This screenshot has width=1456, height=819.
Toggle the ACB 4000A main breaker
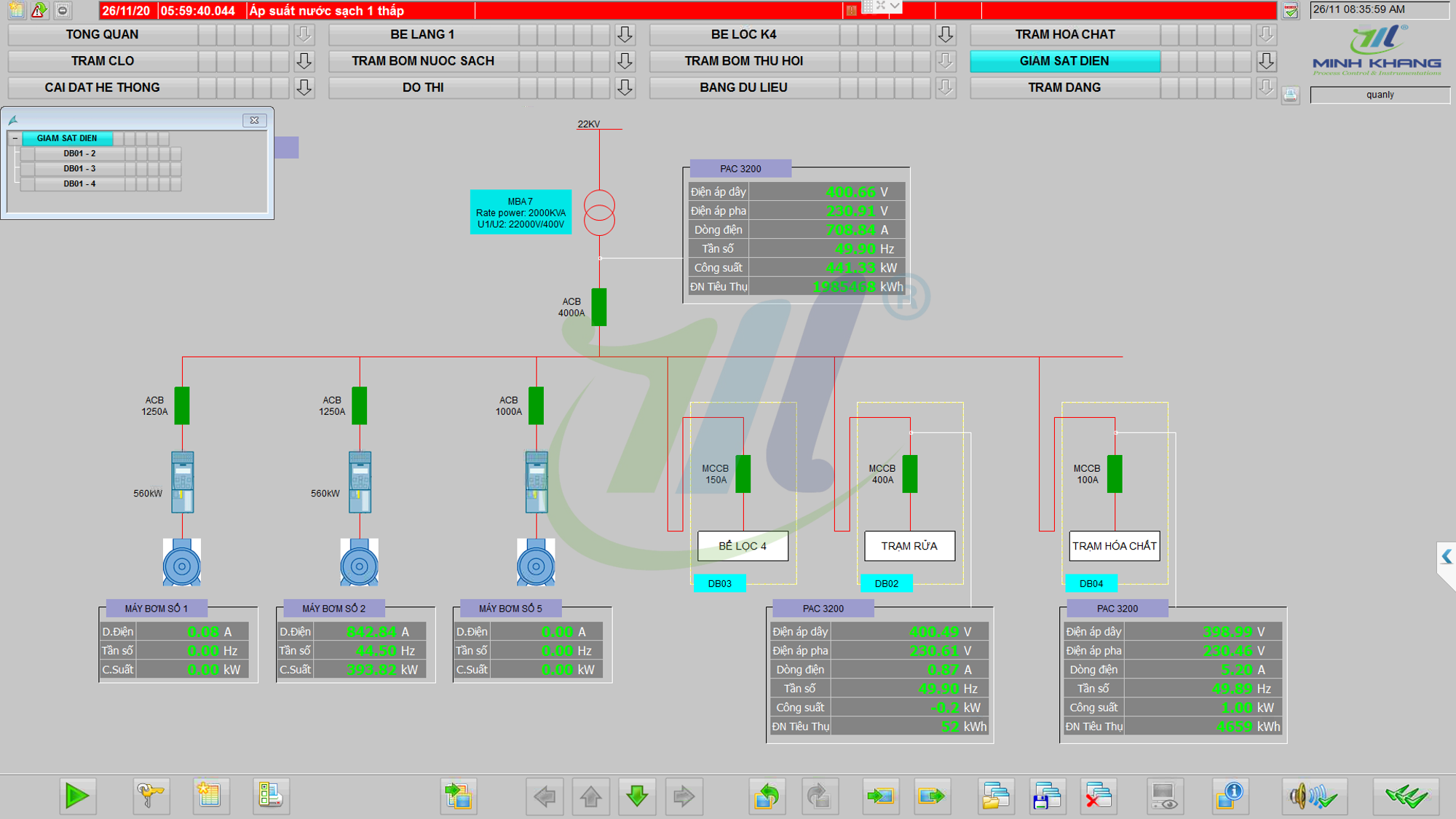tap(599, 307)
